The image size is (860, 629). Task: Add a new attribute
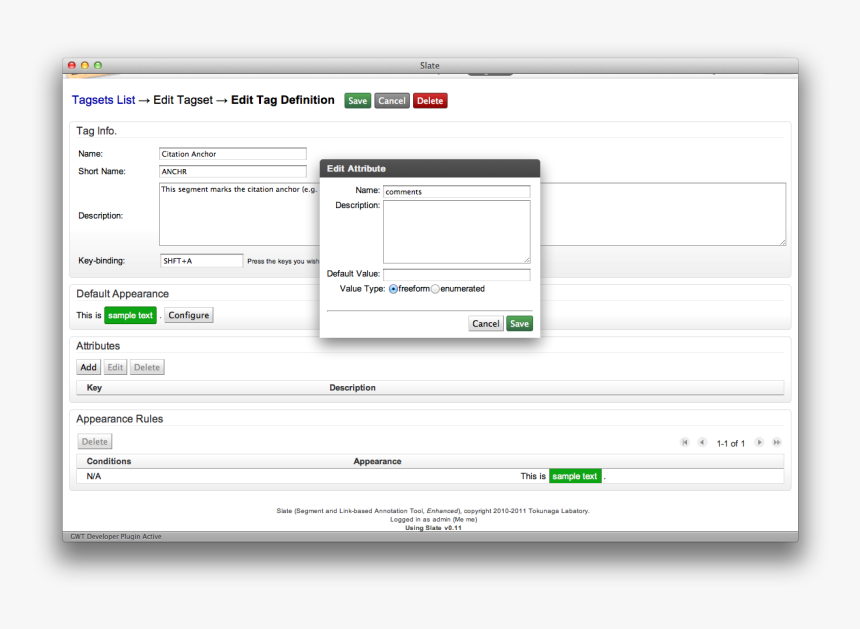88,367
